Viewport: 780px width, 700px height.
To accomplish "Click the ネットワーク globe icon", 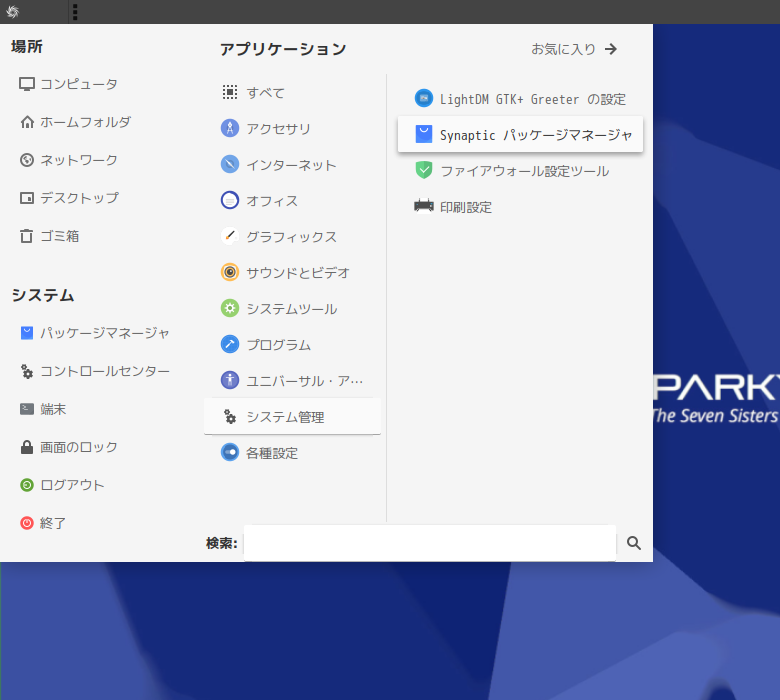I will (27, 160).
